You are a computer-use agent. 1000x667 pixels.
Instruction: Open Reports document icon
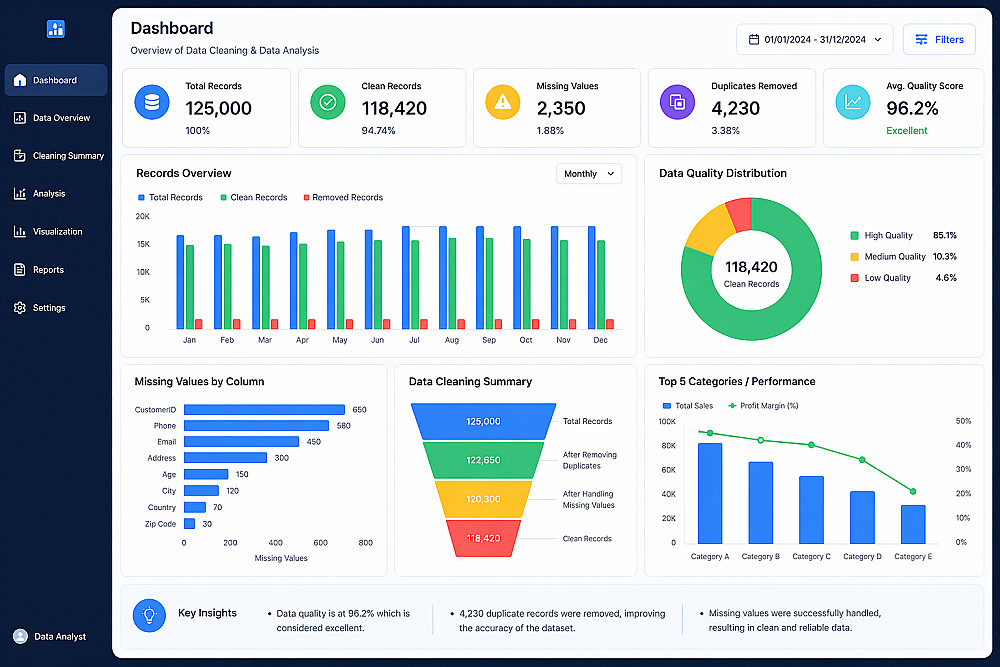click(20, 270)
